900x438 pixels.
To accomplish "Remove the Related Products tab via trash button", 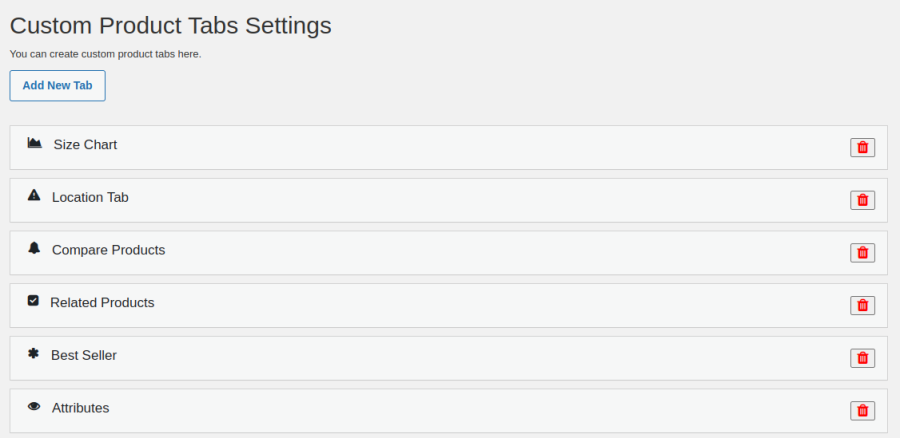I will (862, 305).
